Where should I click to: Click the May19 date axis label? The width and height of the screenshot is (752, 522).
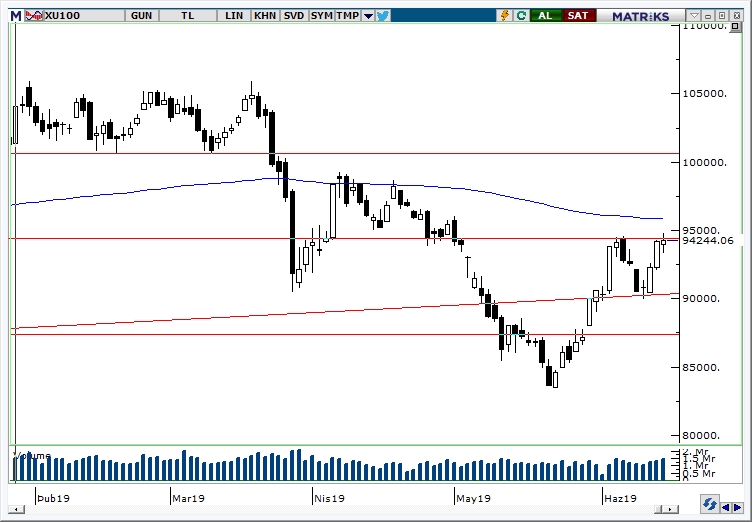tap(473, 498)
